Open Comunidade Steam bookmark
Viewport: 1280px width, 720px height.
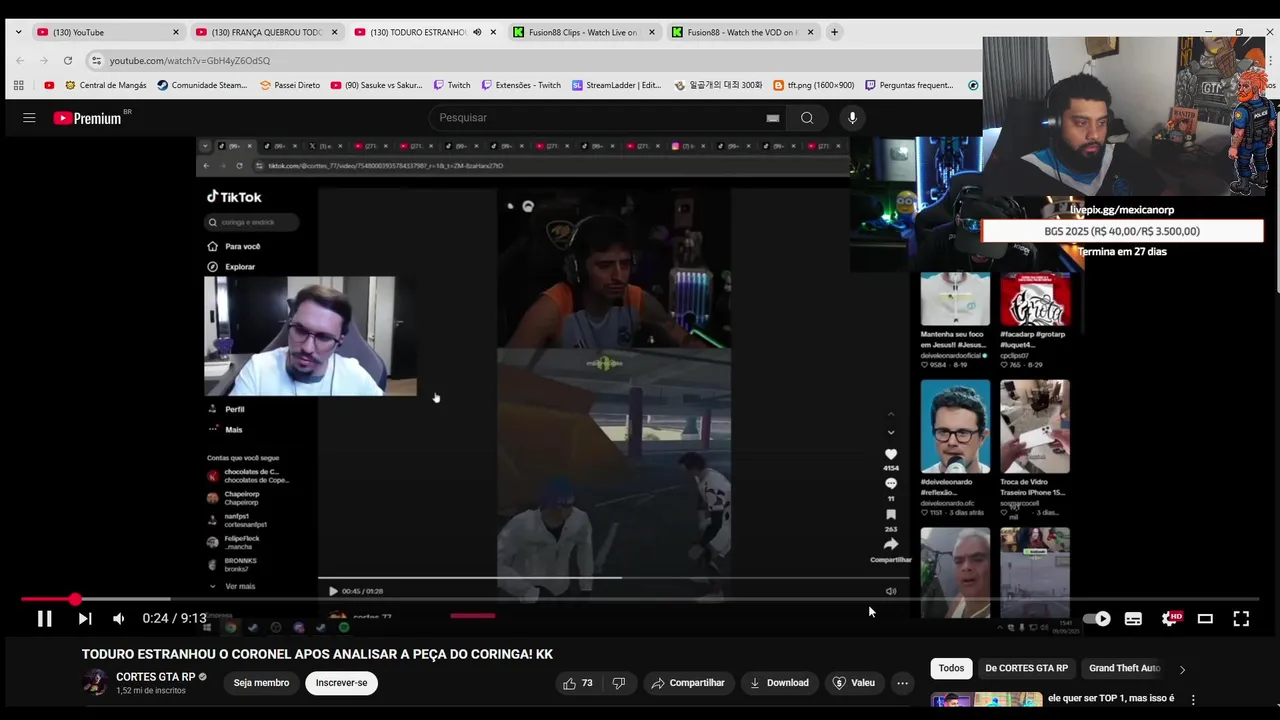[x=201, y=85]
